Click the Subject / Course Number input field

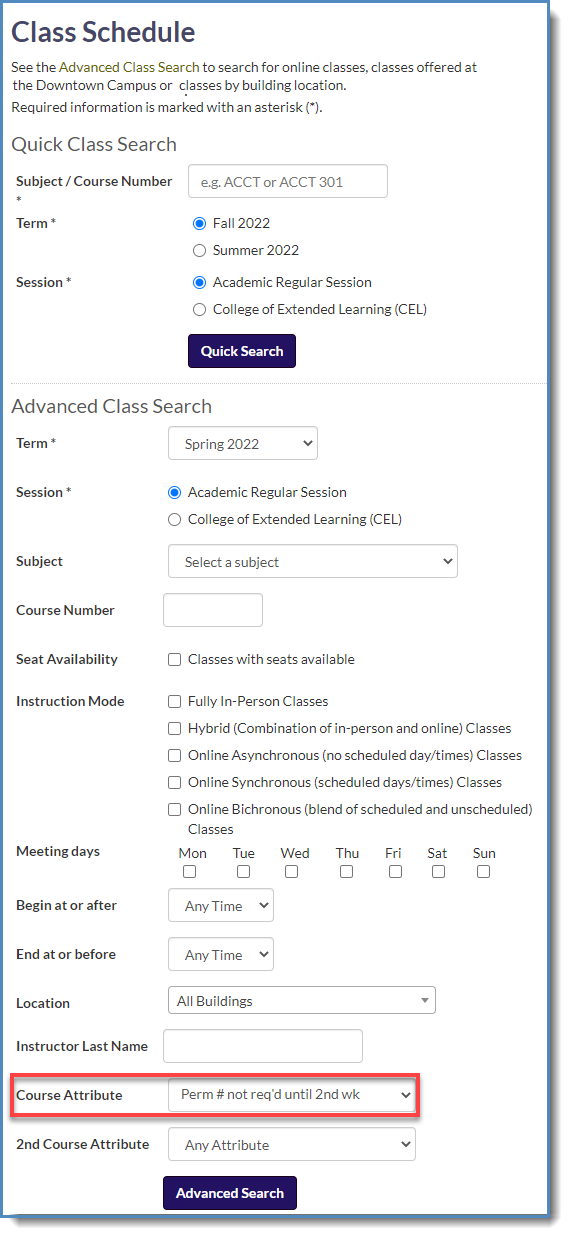tap(288, 182)
